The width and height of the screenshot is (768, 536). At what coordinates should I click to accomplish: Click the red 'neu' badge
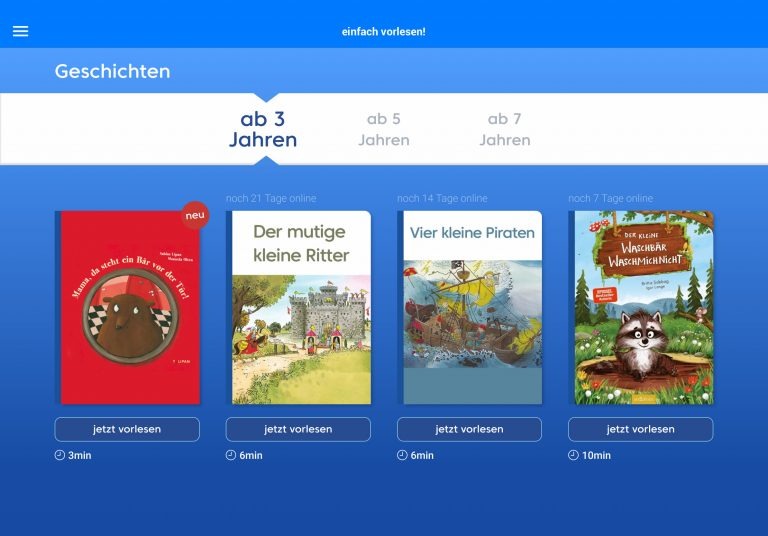click(195, 215)
